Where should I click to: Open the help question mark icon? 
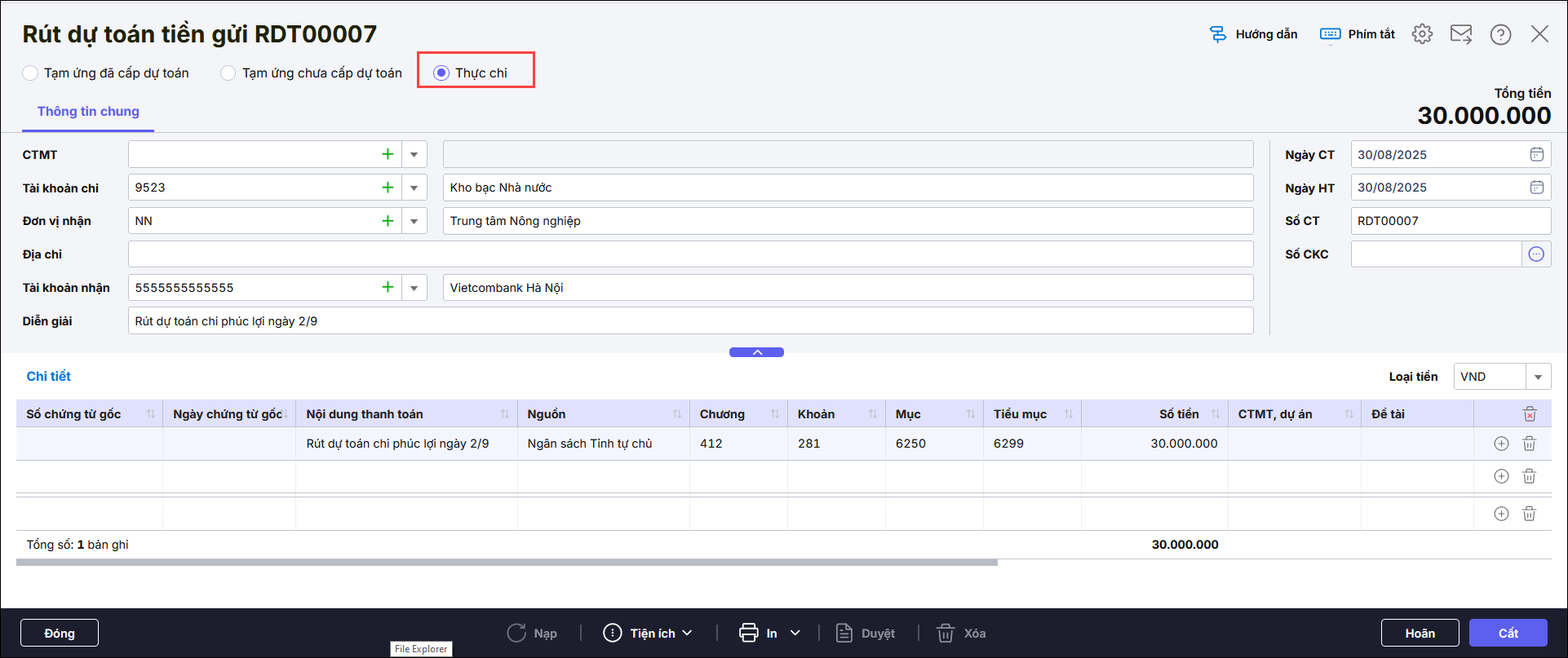1500,34
